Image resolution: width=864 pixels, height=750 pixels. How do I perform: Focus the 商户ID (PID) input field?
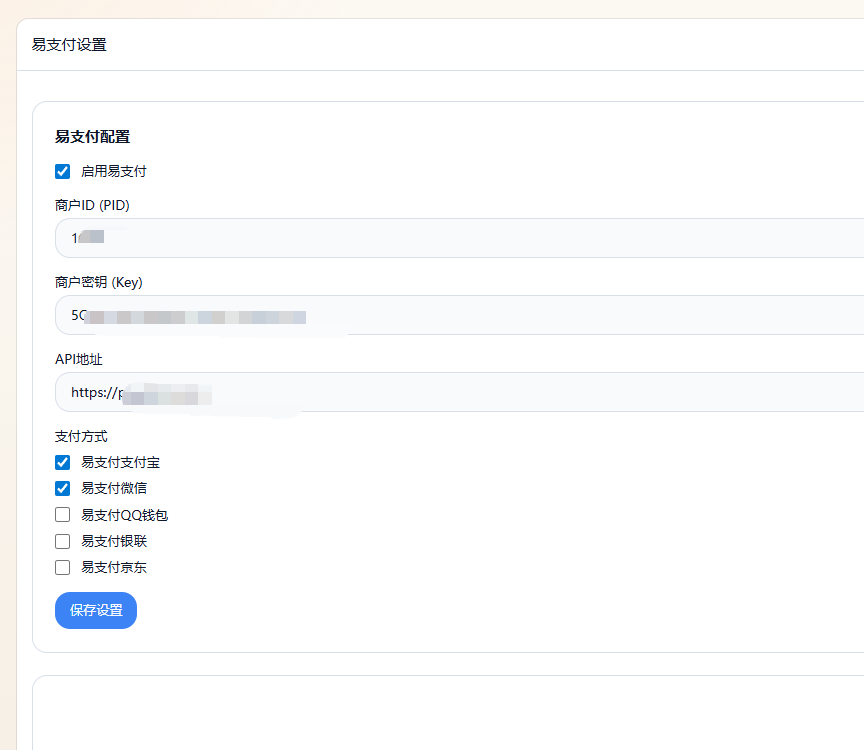tap(460, 238)
